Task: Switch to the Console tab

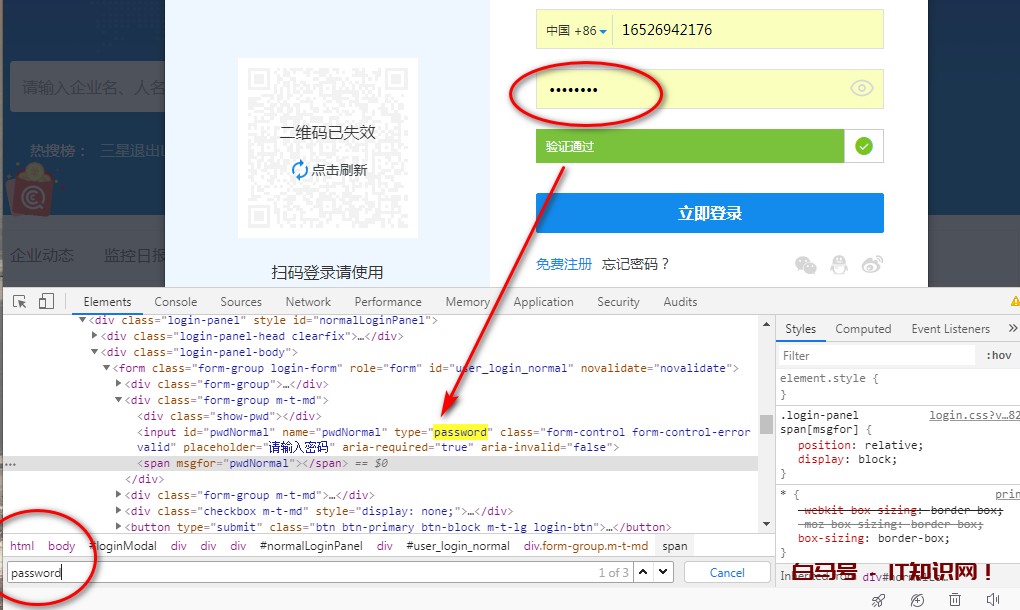Action: (175, 302)
